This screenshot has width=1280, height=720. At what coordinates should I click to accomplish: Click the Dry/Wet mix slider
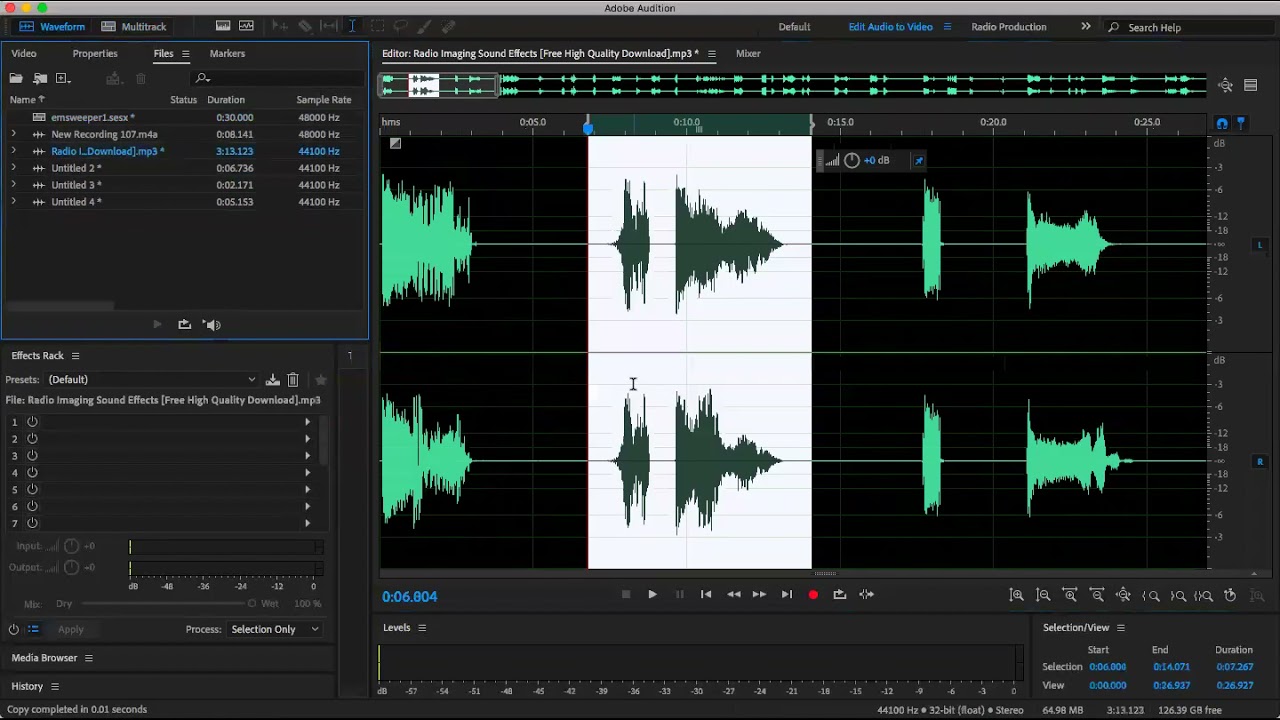(166, 604)
